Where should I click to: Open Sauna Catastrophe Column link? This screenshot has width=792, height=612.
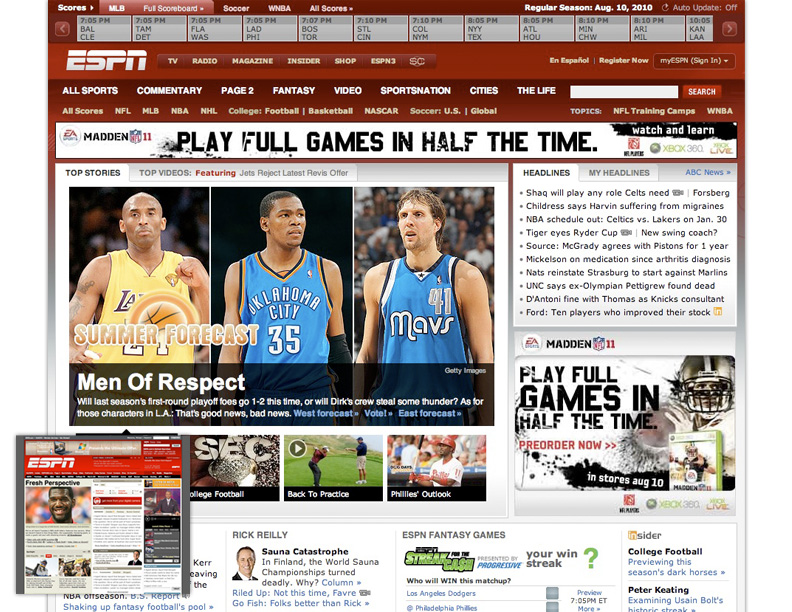click(x=341, y=582)
